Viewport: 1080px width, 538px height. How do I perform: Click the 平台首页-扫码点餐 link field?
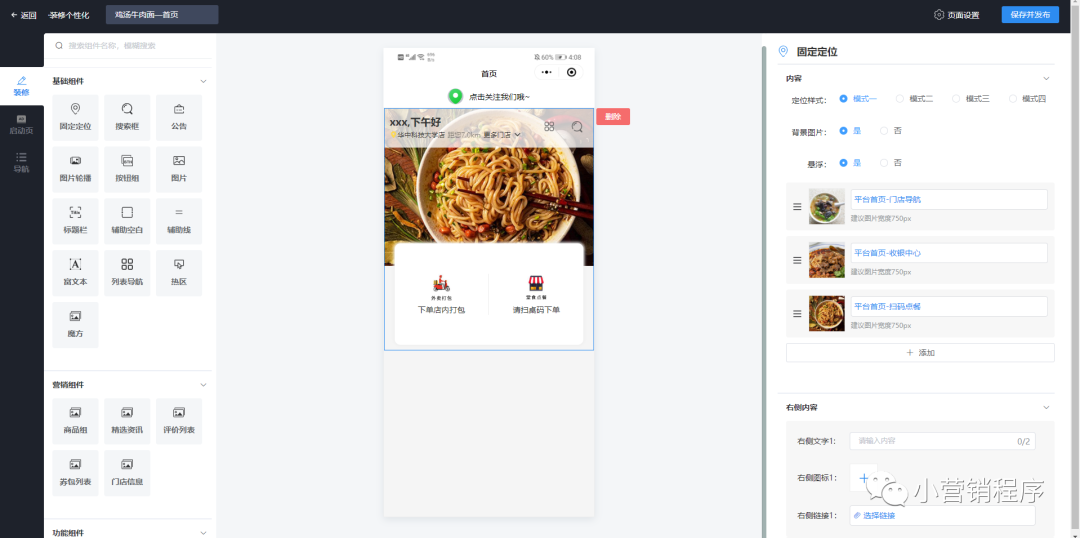949,306
